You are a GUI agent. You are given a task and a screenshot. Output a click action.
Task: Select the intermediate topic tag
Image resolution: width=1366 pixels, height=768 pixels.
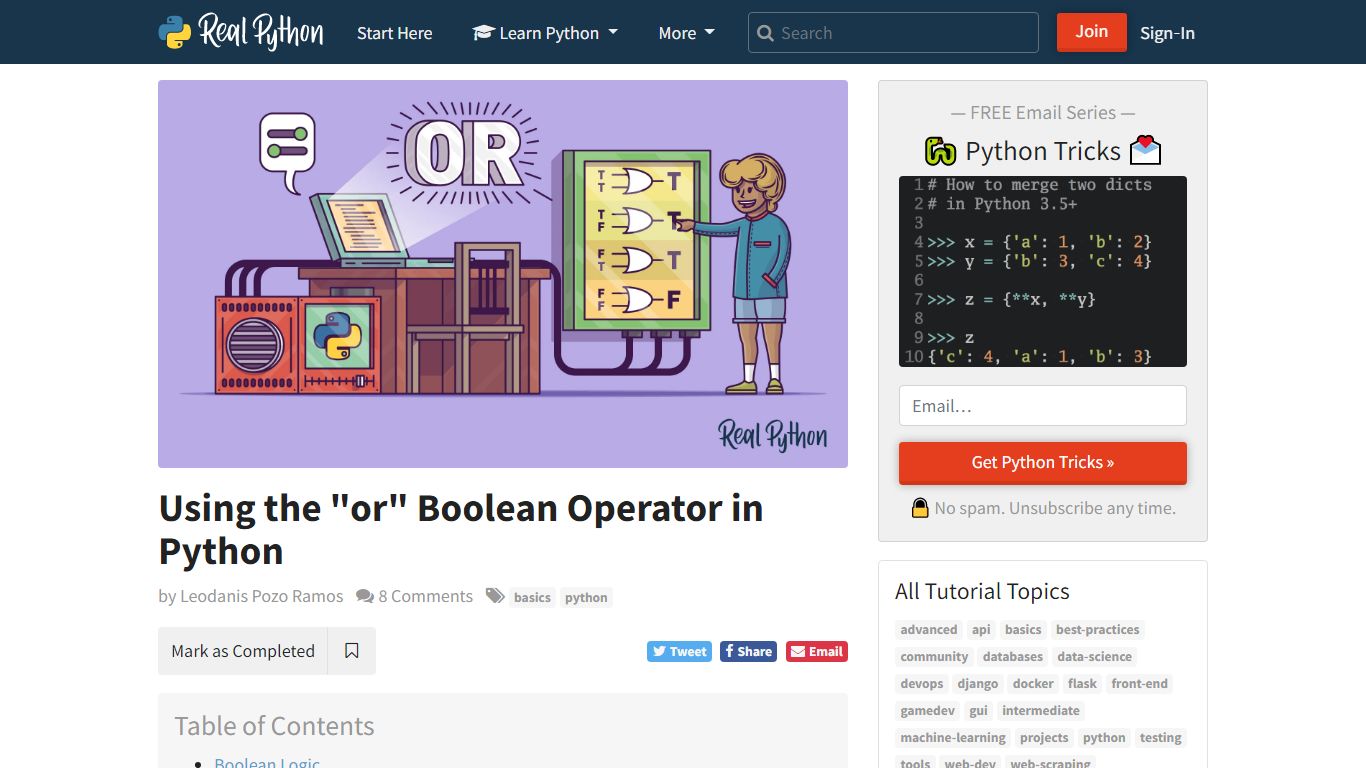pyautogui.click(x=1041, y=710)
